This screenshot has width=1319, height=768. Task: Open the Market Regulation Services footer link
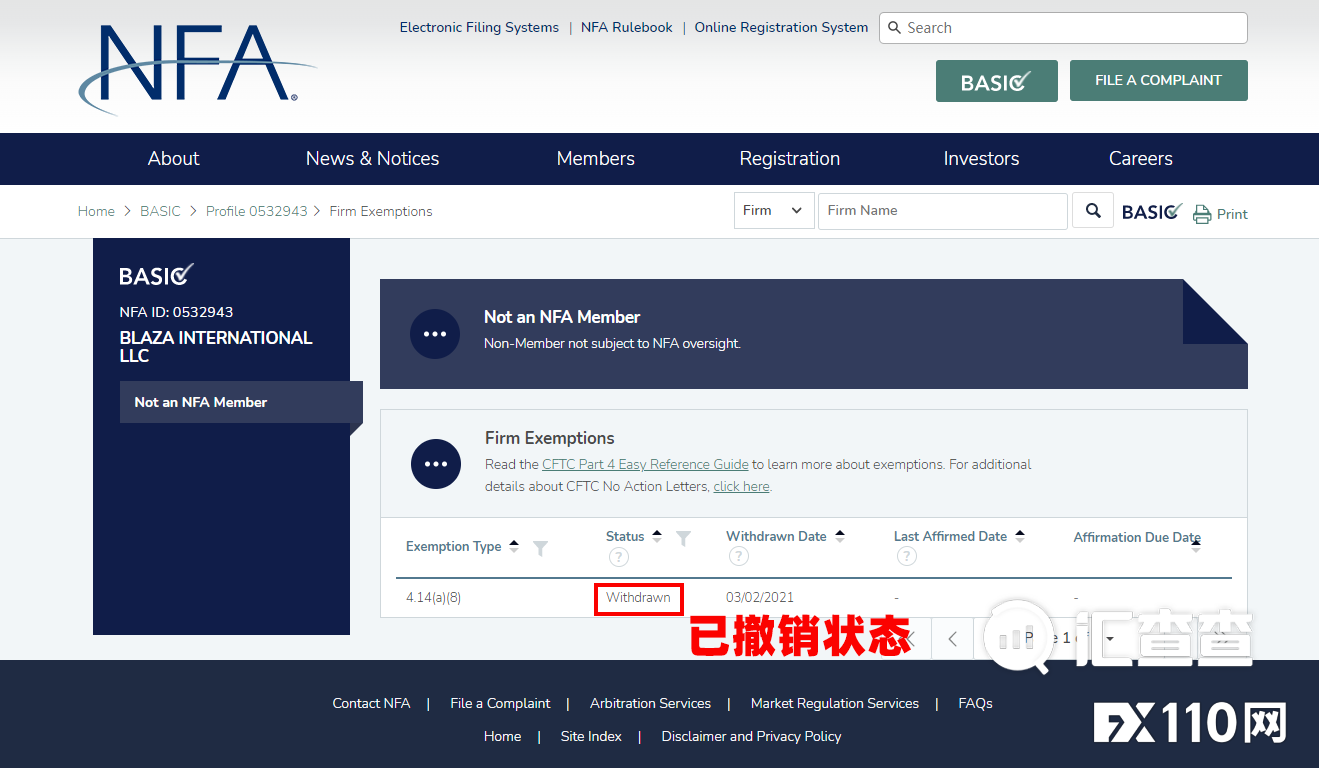[x=835, y=703]
